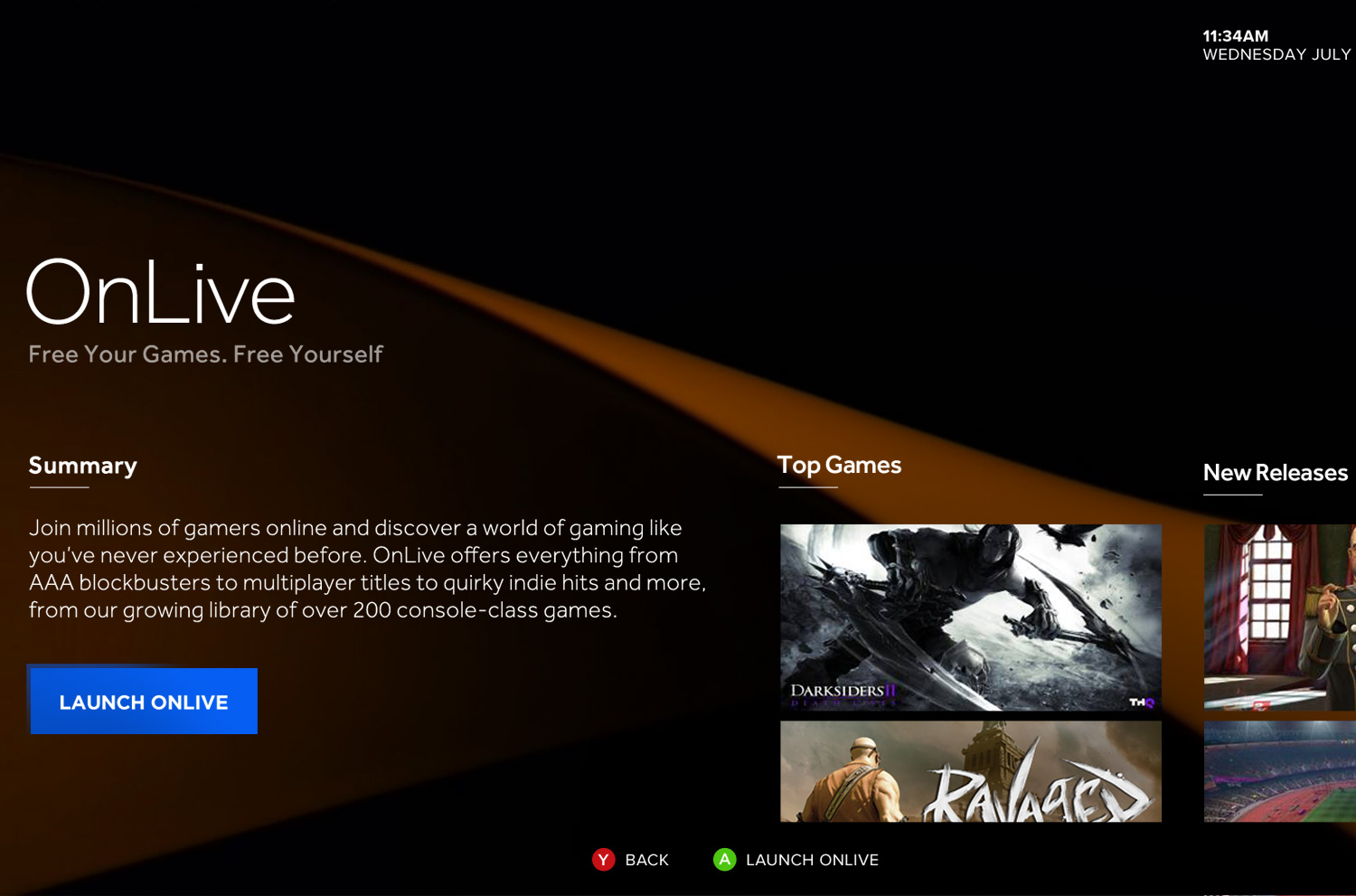Click the WEDNESDAY JULY date text
Viewport: 1356px width, 896px height.
(1276, 54)
